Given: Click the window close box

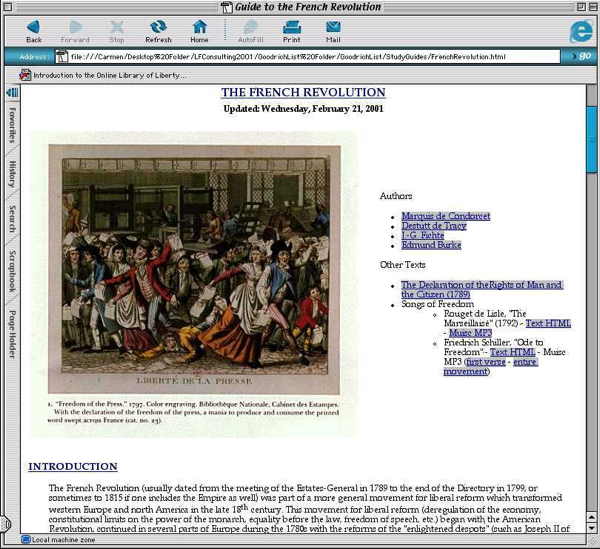Looking at the screenshot, I should [x=8, y=7].
